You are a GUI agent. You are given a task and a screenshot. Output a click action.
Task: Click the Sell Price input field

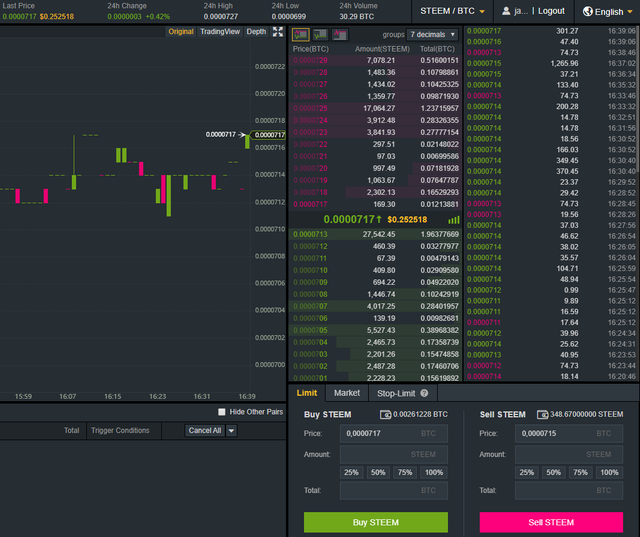[x=569, y=433]
